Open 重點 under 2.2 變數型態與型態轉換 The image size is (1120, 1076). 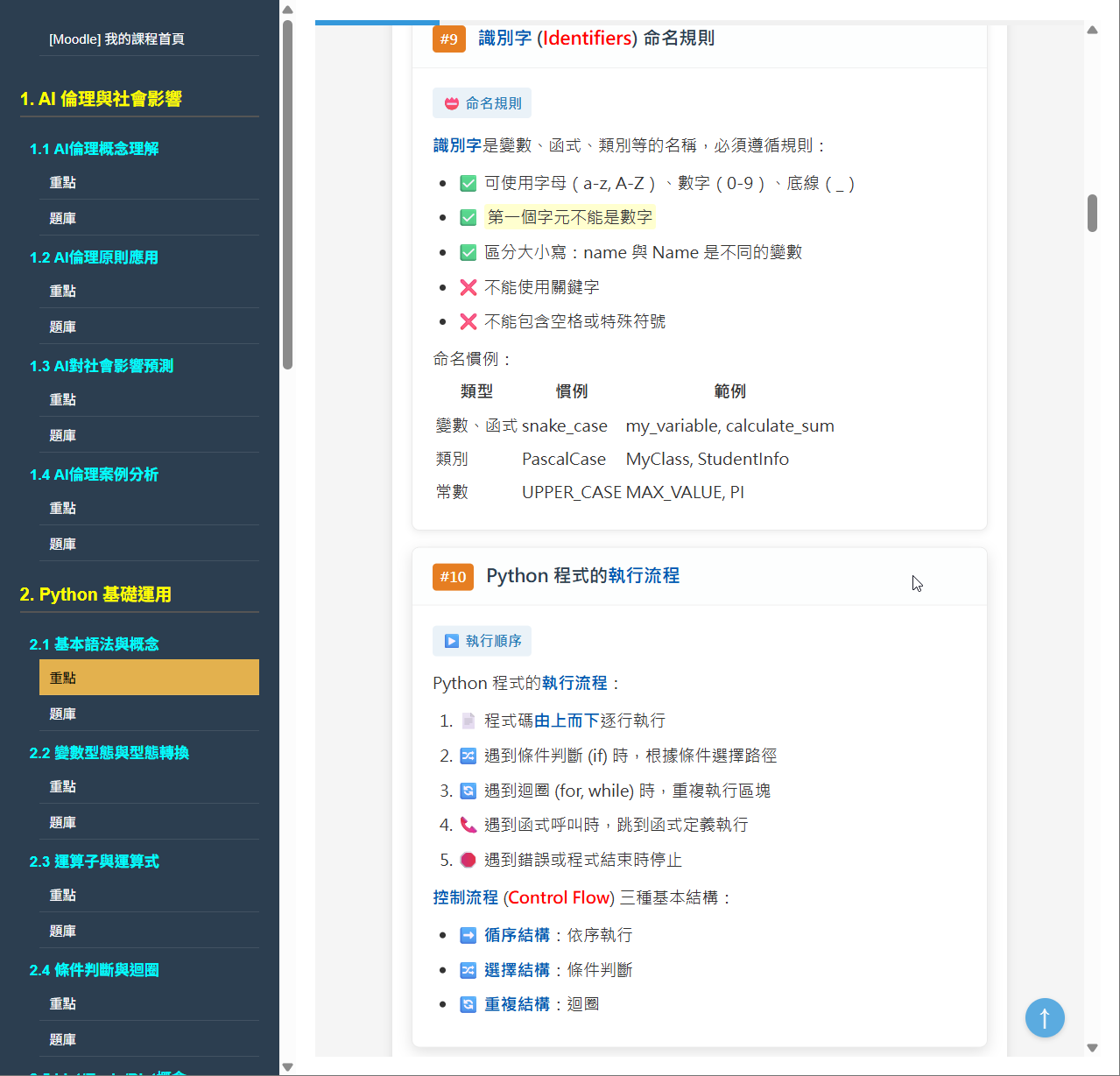[x=149, y=787]
